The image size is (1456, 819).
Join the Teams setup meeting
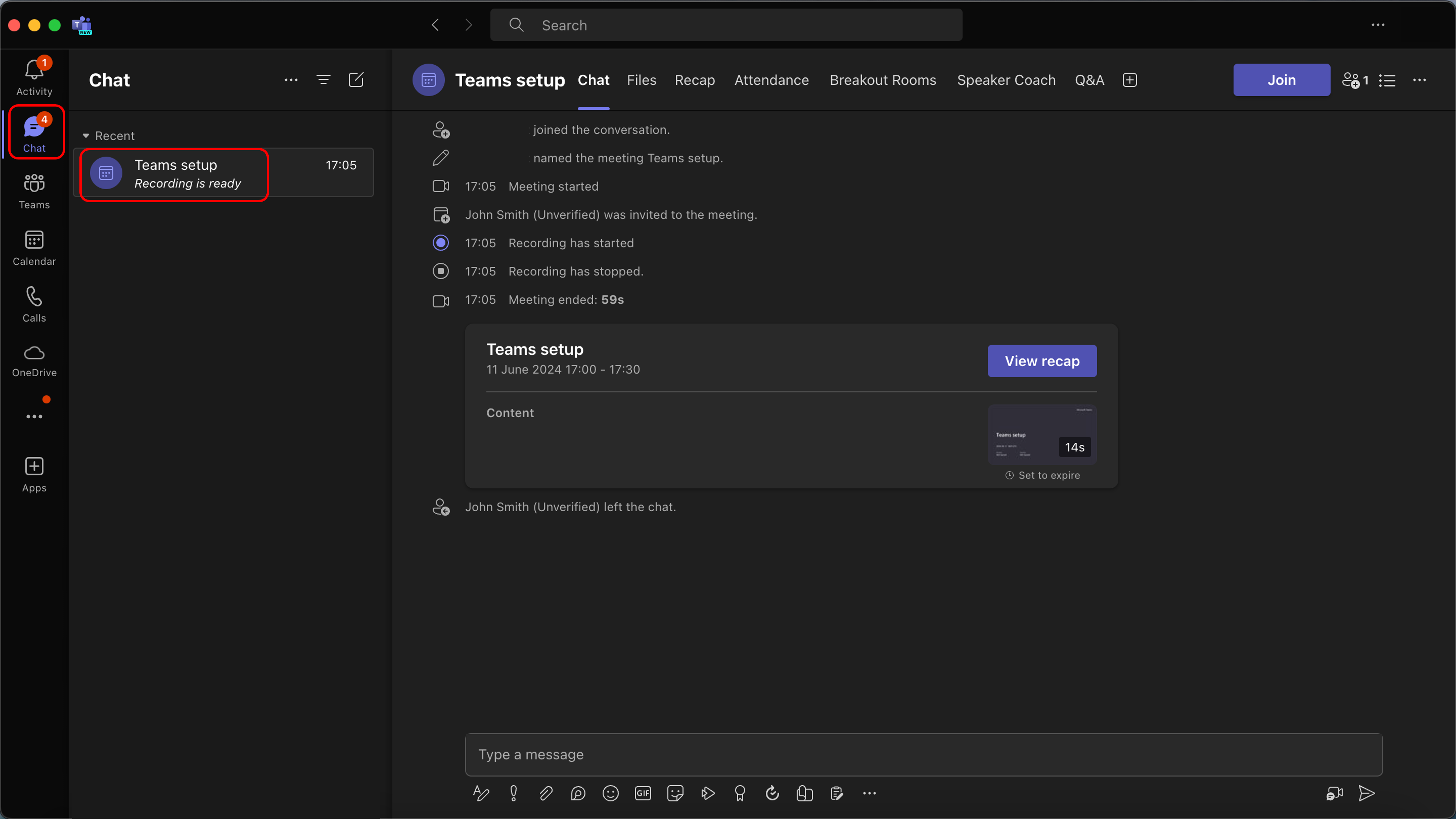[x=1281, y=80]
